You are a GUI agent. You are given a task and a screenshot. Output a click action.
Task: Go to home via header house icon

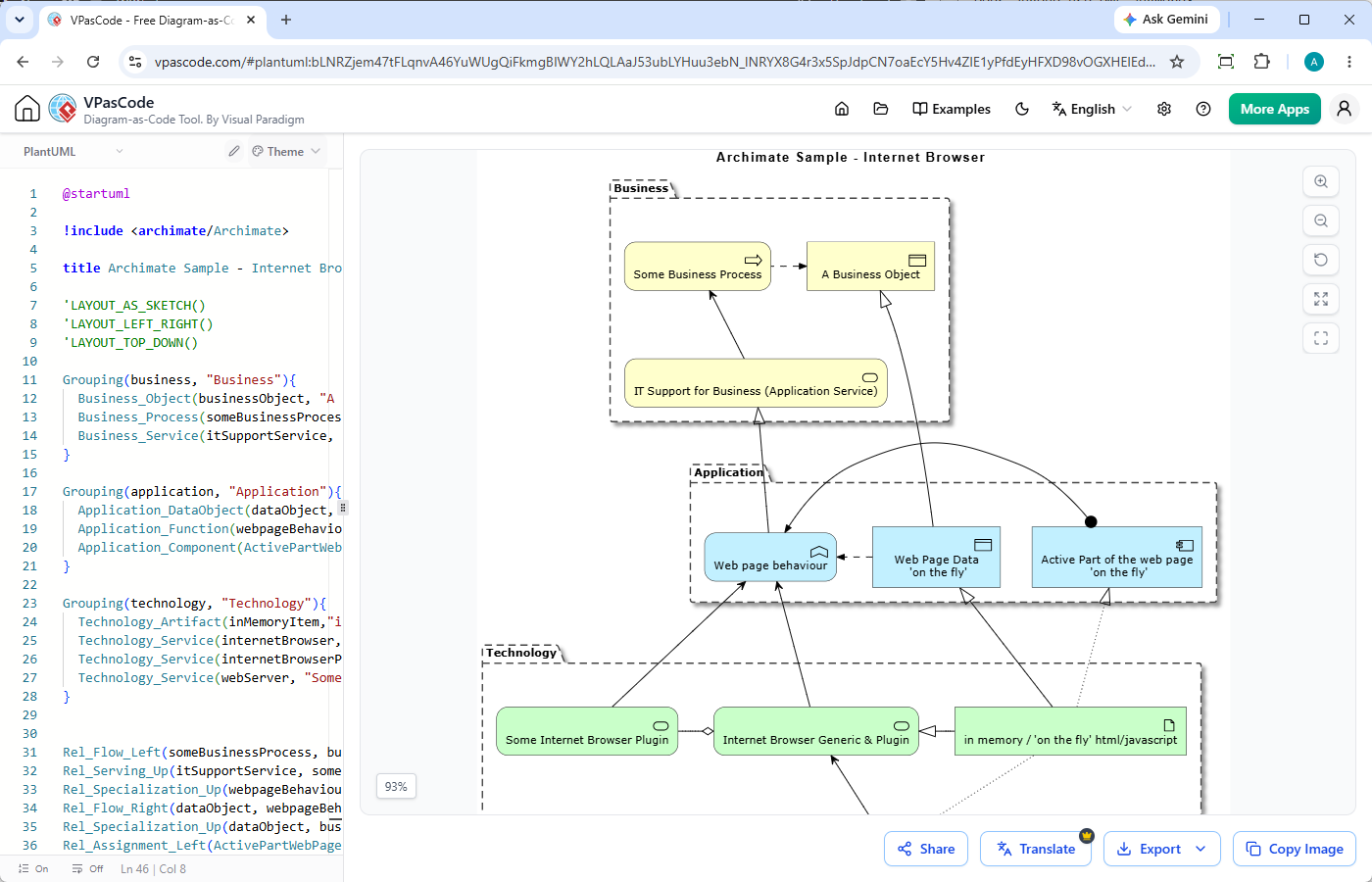pos(842,109)
